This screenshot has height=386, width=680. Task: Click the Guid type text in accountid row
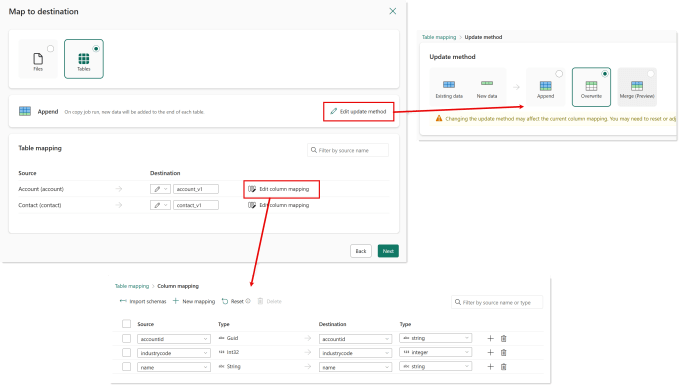pos(232,338)
